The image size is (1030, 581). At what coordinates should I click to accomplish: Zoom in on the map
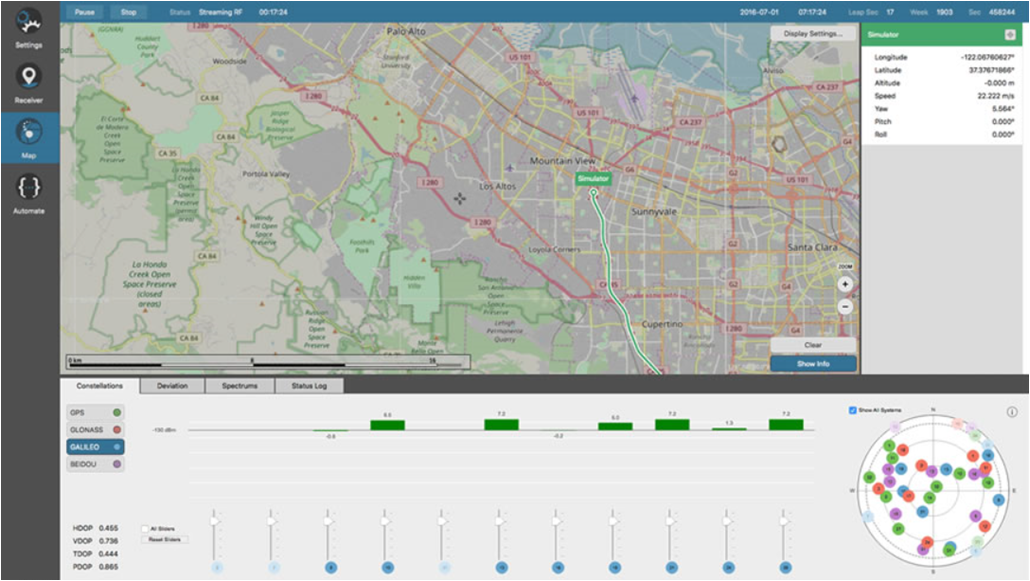coord(845,284)
